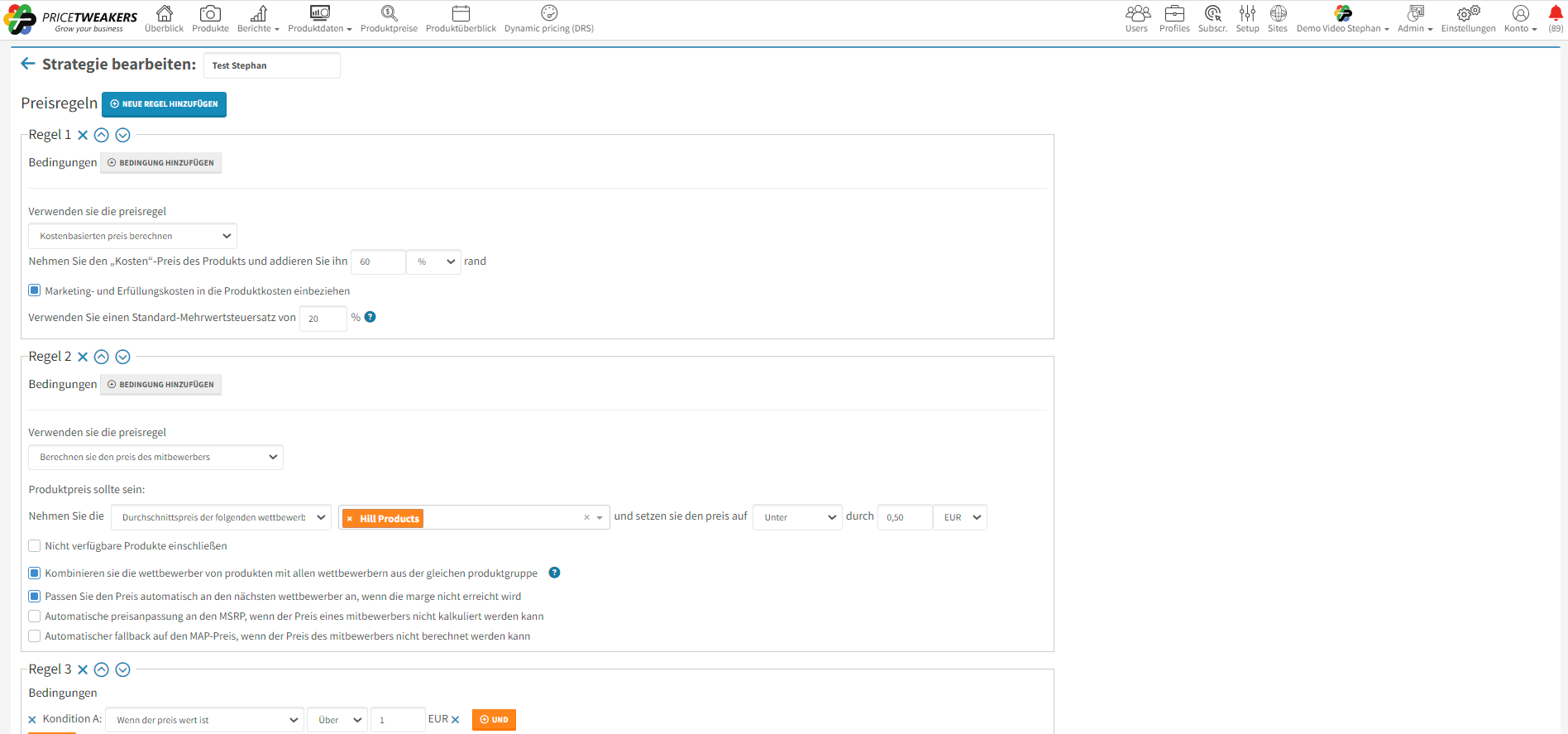Add a condition to Regel 1
This screenshot has height=734, width=1568.
tap(160, 163)
